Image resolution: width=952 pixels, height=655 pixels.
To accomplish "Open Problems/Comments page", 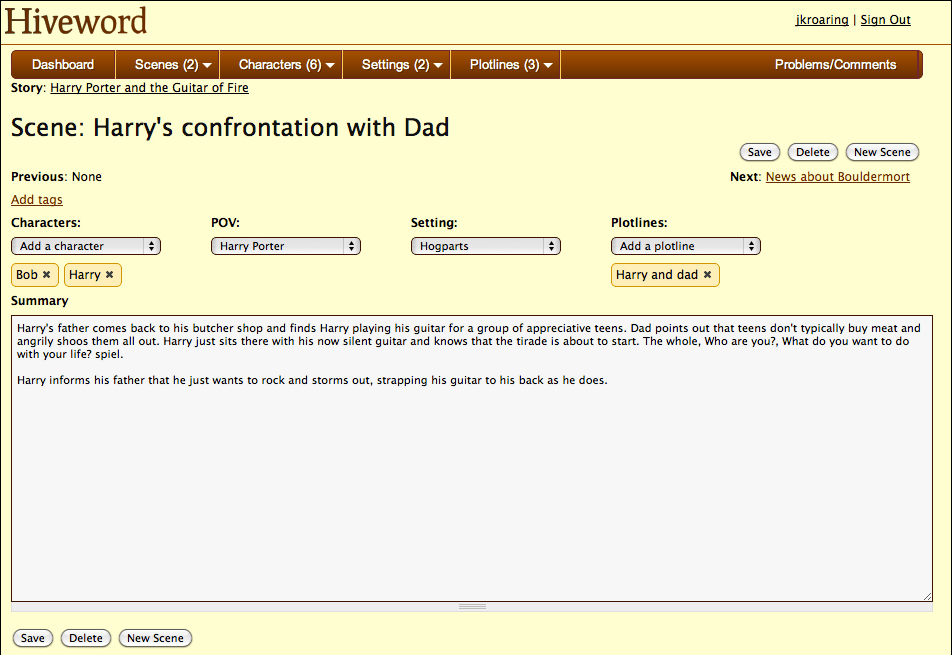I will coord(835,65).
